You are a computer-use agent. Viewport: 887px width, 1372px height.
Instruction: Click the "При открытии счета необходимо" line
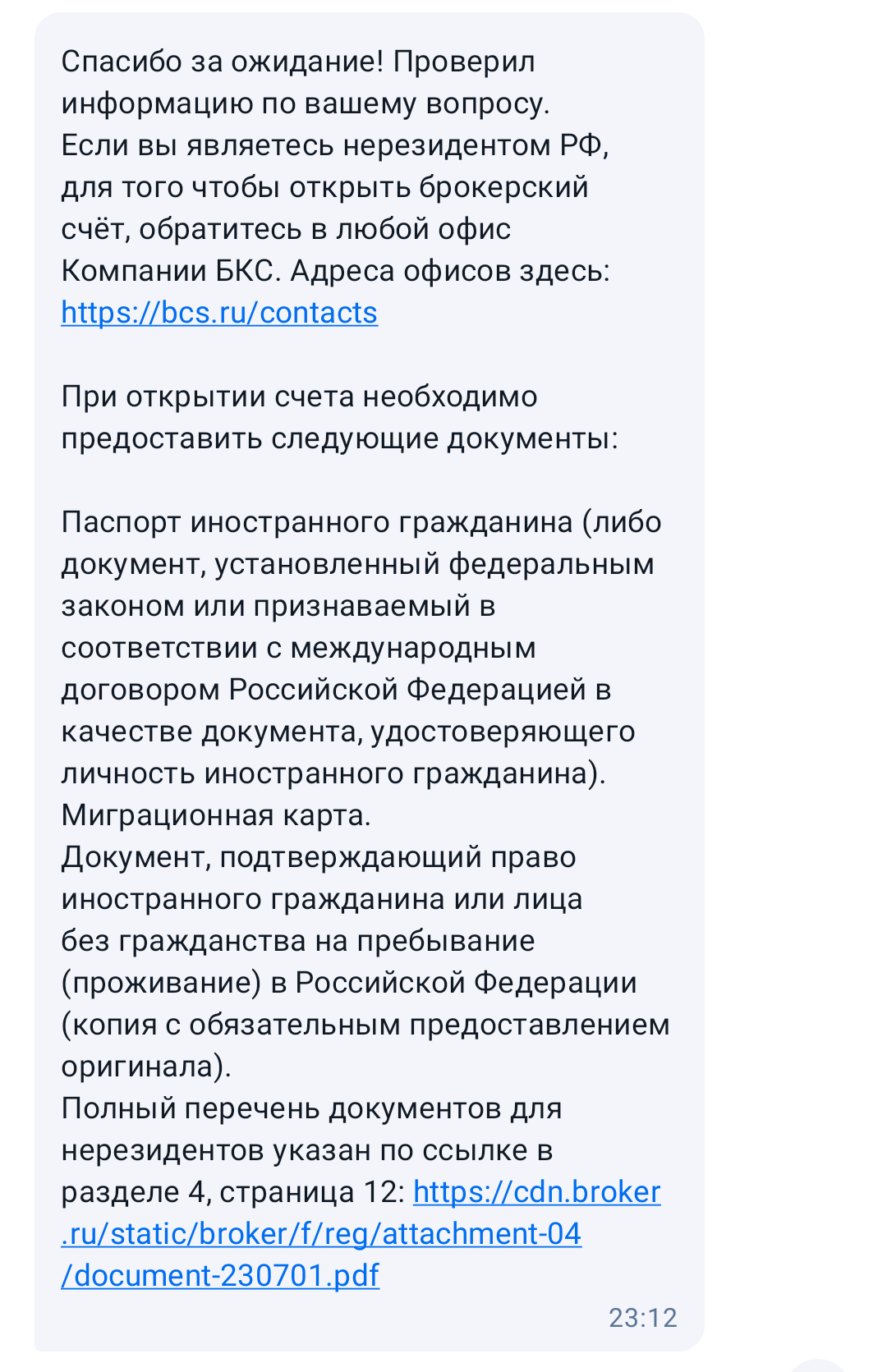coord(299,397)
